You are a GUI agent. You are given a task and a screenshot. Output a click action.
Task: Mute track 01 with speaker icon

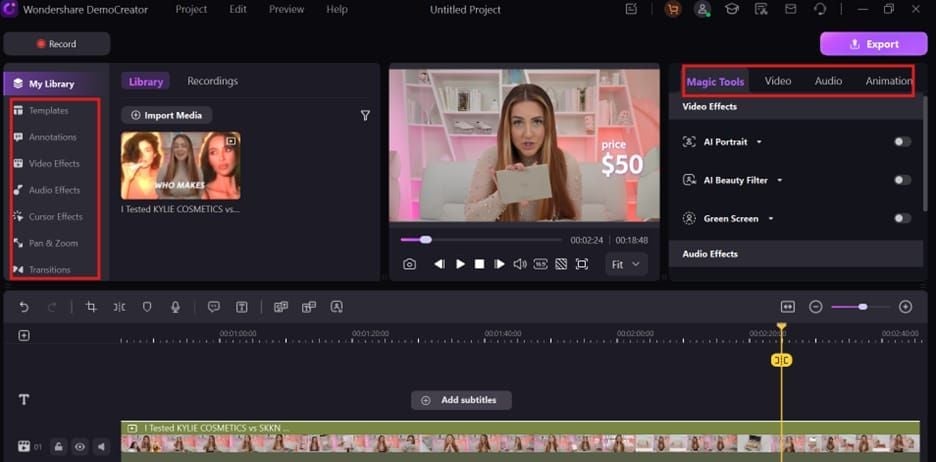point(101,446)
